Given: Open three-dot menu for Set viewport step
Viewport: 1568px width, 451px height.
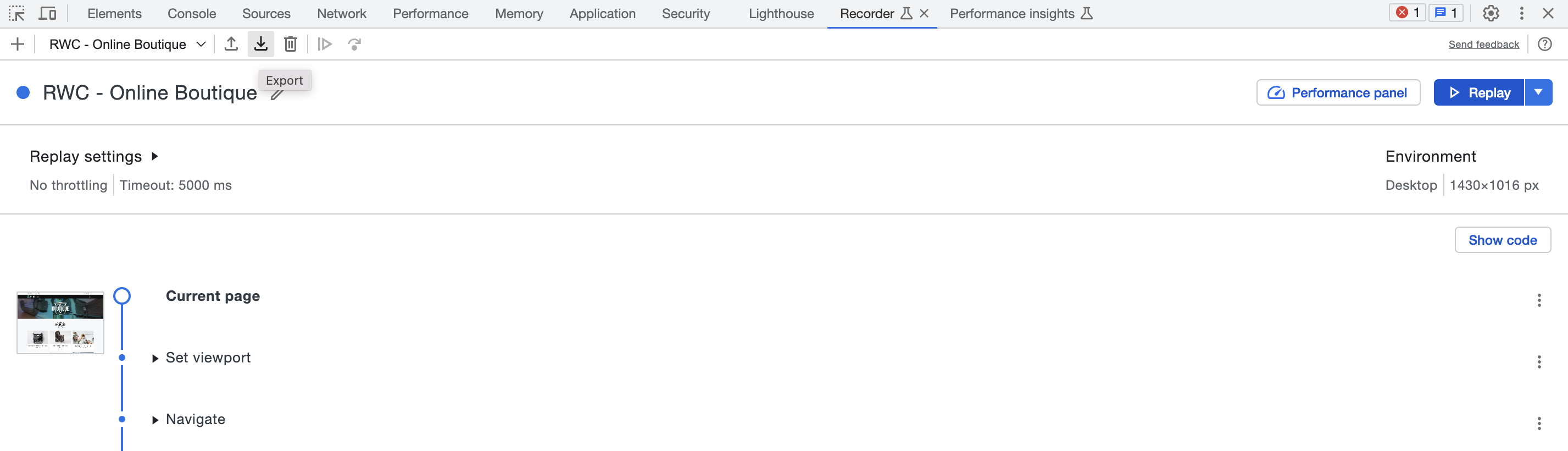Looking at the screenshot, I should pyautogui.click(x=1539, y=362).
